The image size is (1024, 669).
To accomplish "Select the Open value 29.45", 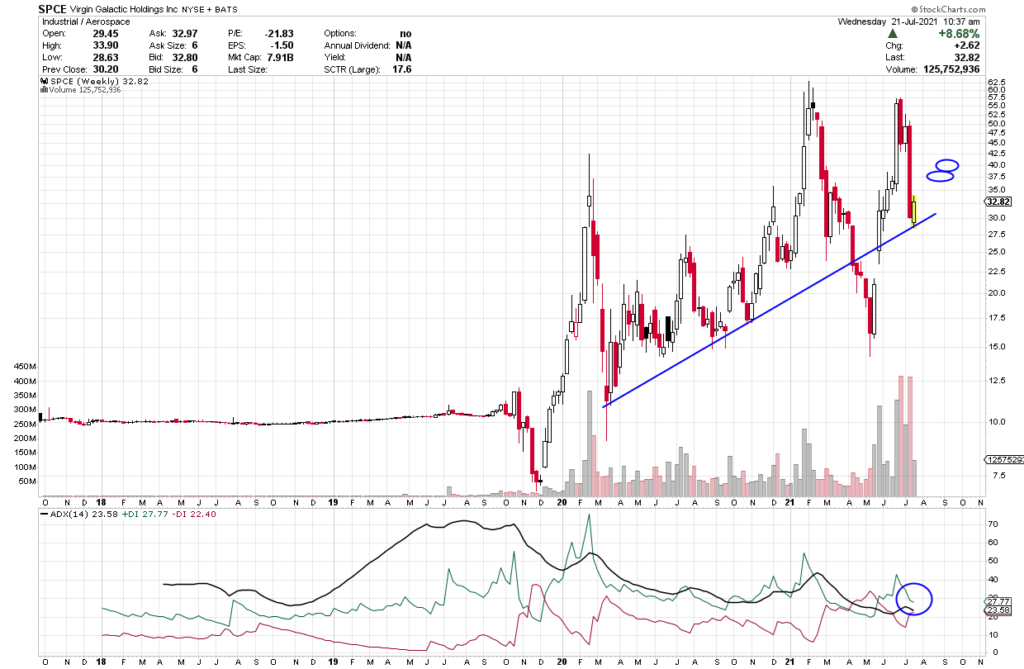I will pyautogui.click(x=105, y=33).
